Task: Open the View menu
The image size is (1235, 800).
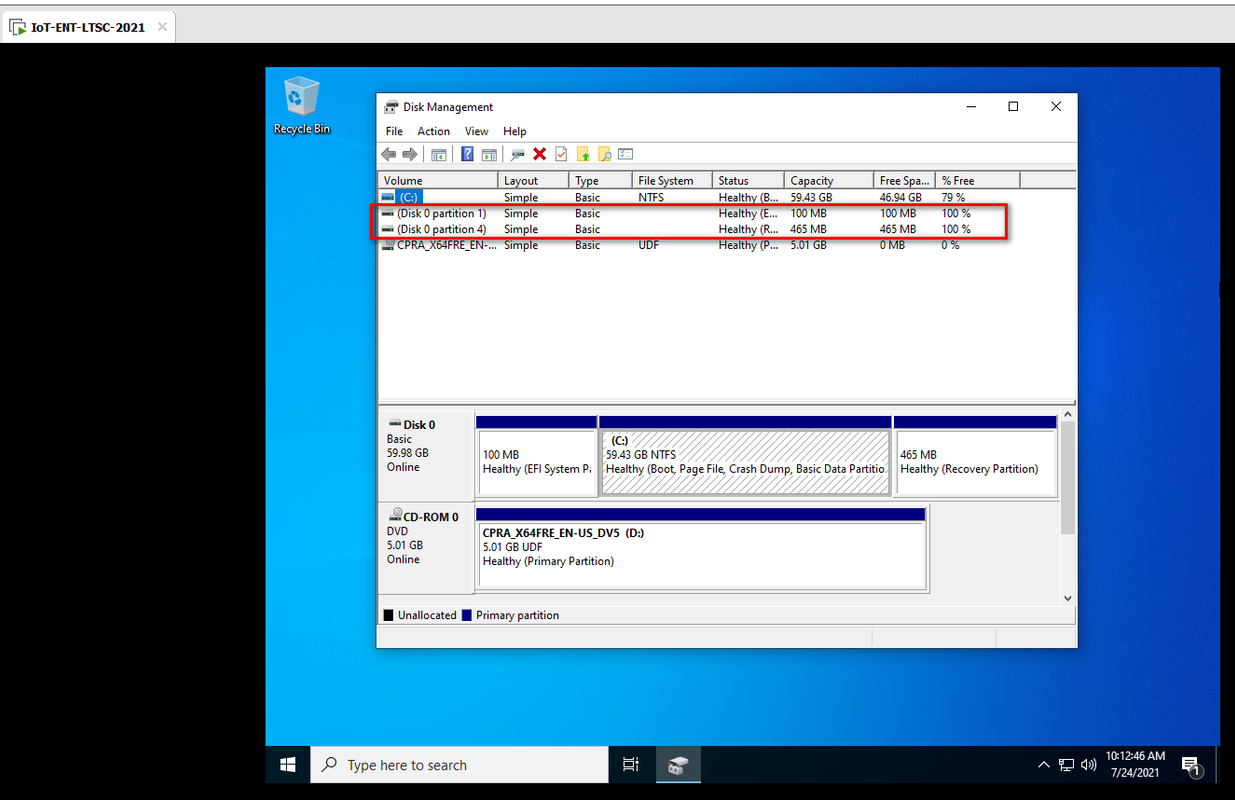Action: 476,131
